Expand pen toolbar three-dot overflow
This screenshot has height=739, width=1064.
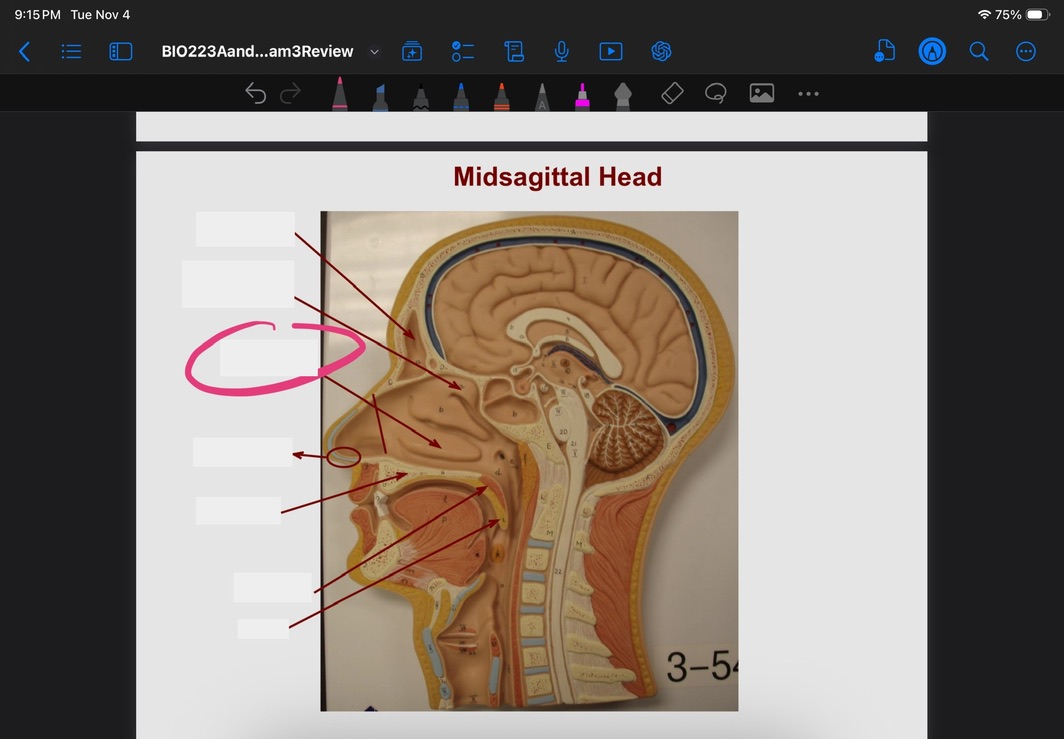(x=808, y=94)
